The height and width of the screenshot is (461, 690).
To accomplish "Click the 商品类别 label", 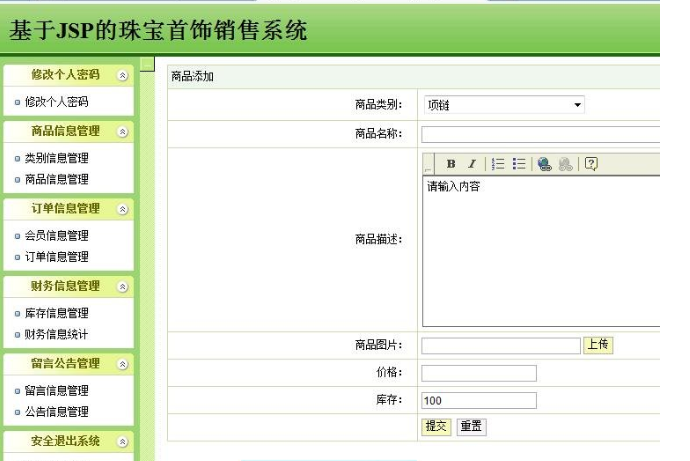I will (x=378, y=105).
